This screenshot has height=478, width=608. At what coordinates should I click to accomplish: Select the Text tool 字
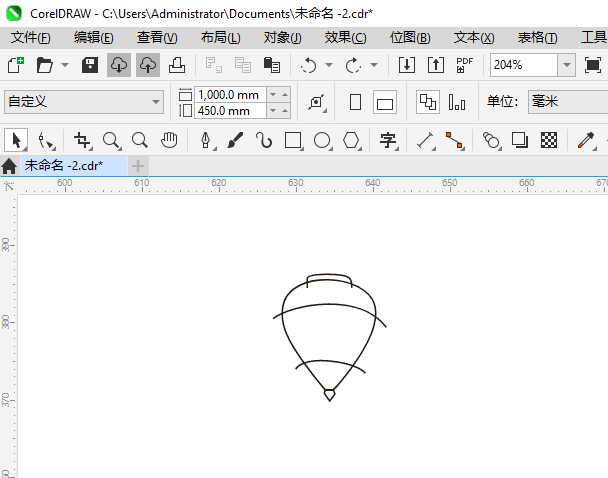point(388,140)
